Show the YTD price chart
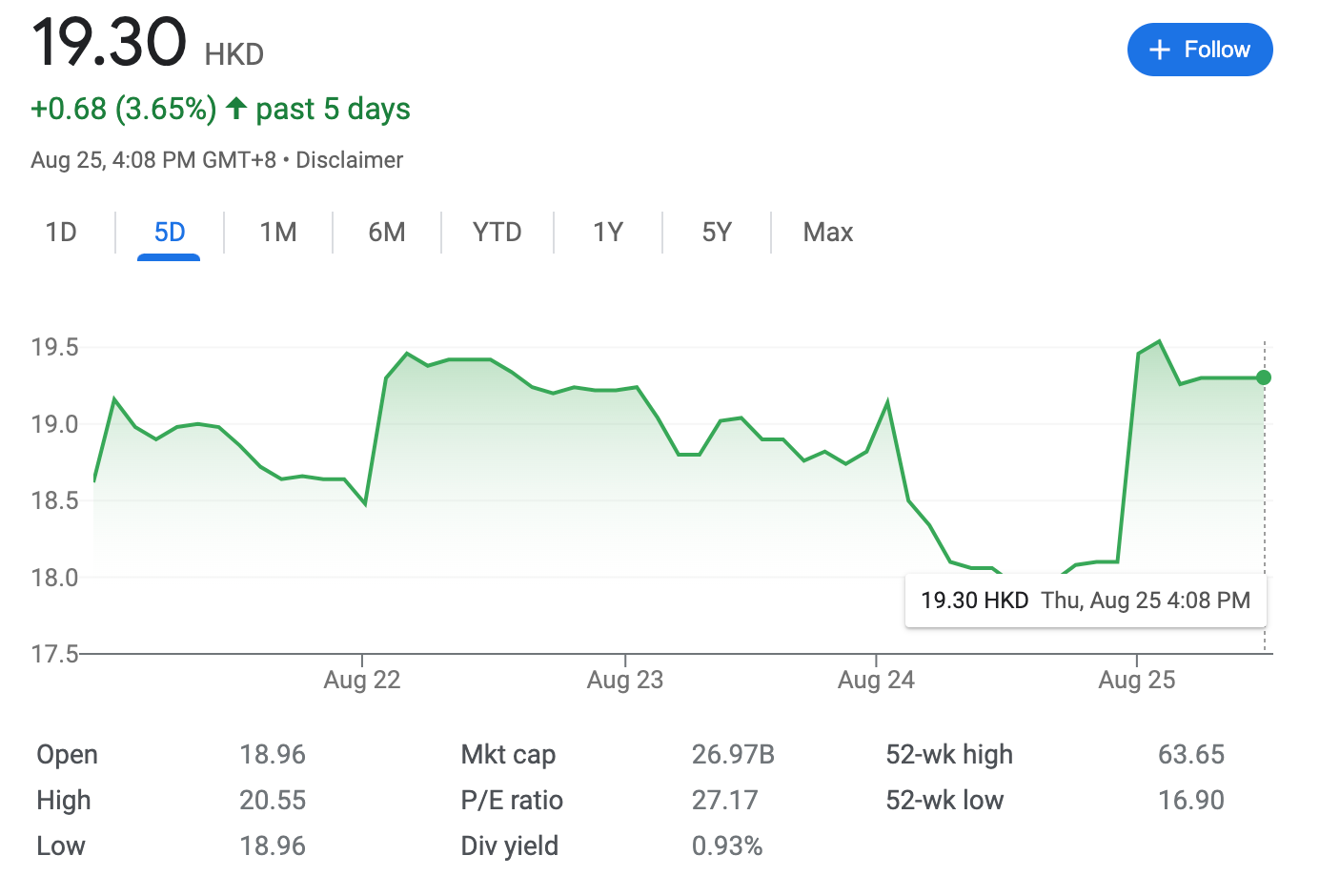Viewport: 1340px width, 896px height. (497, 233)
